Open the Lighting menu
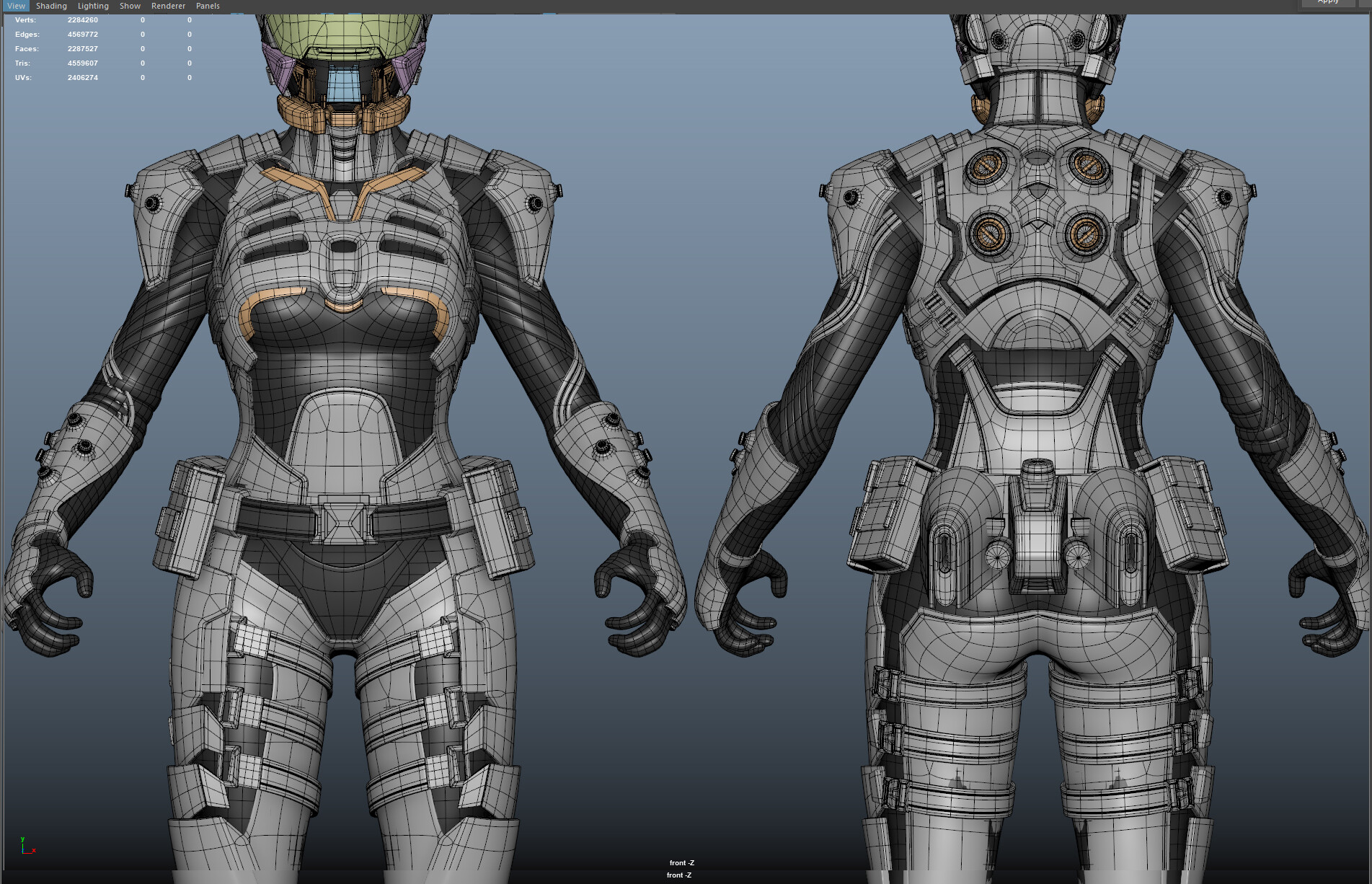1372x884 pixels. (x=92, y=6)
